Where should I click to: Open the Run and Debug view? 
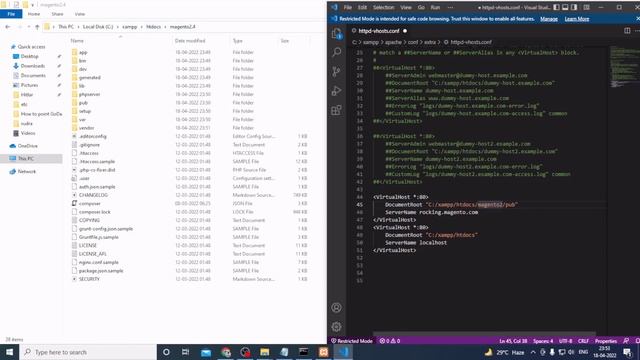(336, 91)
